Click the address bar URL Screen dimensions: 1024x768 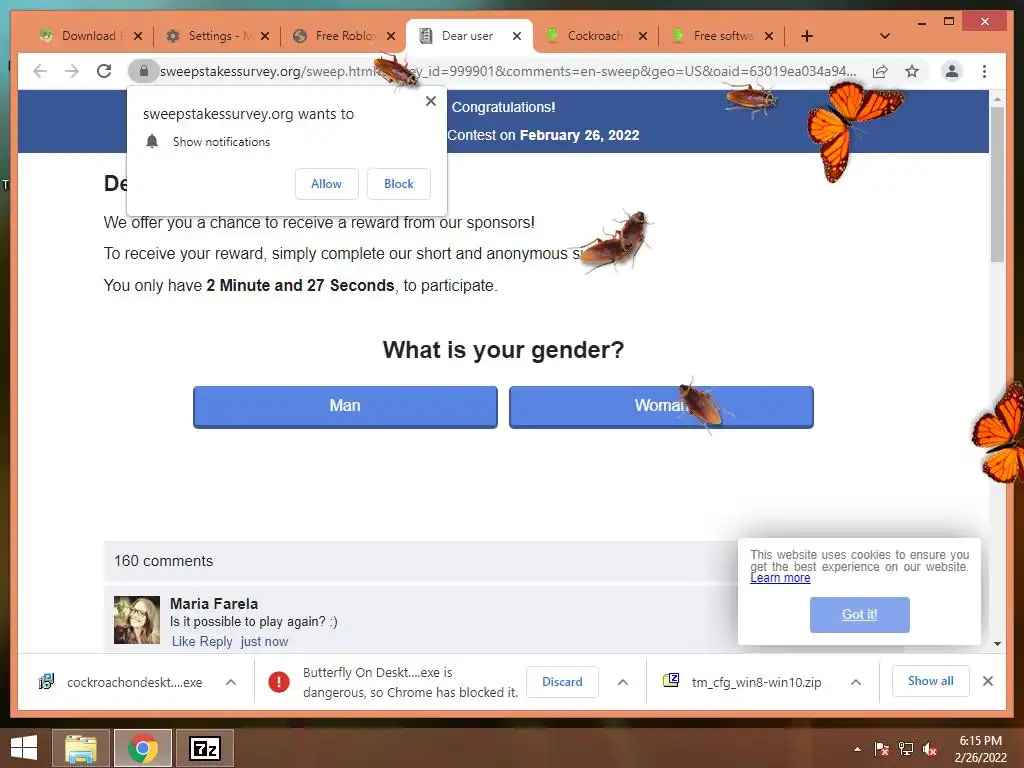point(508,71)
